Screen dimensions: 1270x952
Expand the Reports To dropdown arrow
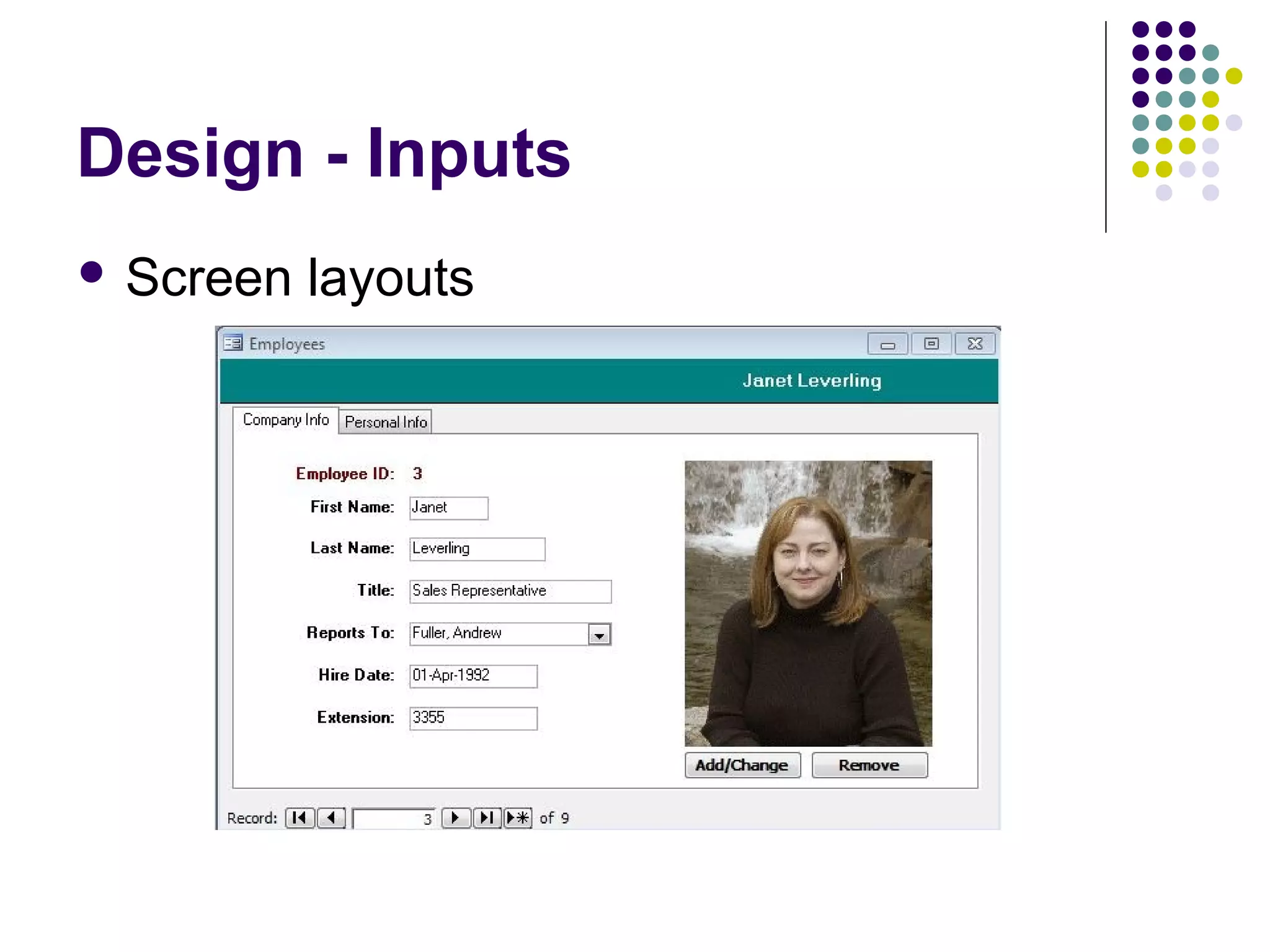pos(599,635)
